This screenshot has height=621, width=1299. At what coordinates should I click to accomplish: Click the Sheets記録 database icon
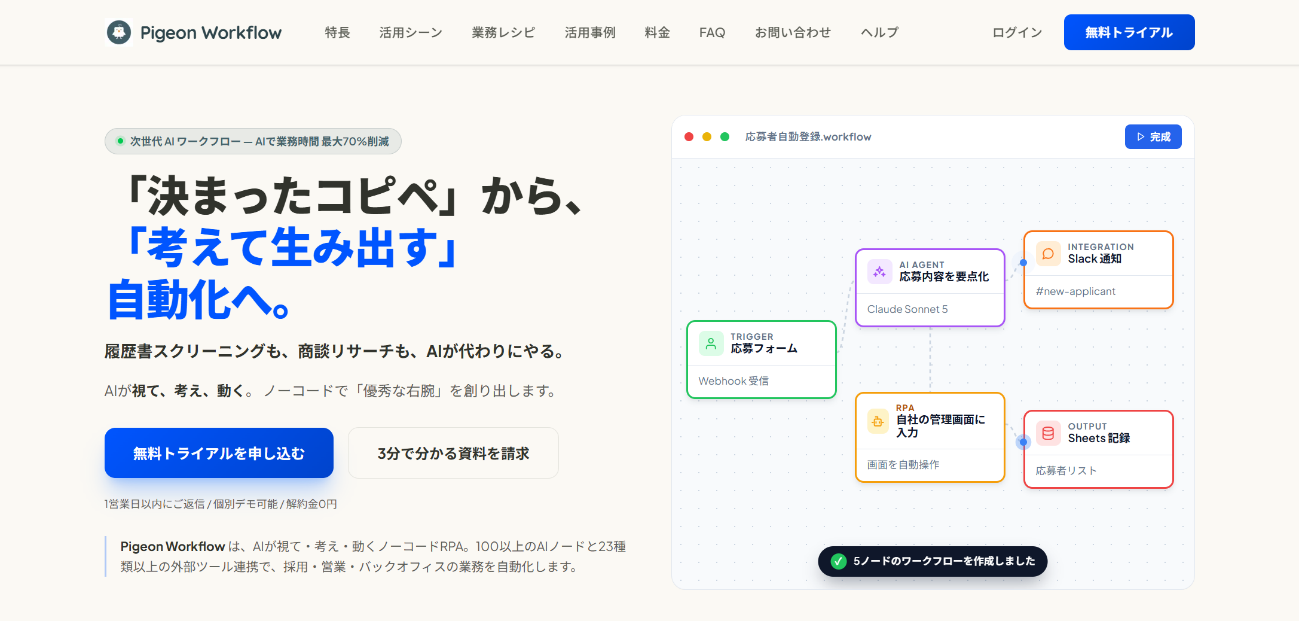tap(1048, 433)
